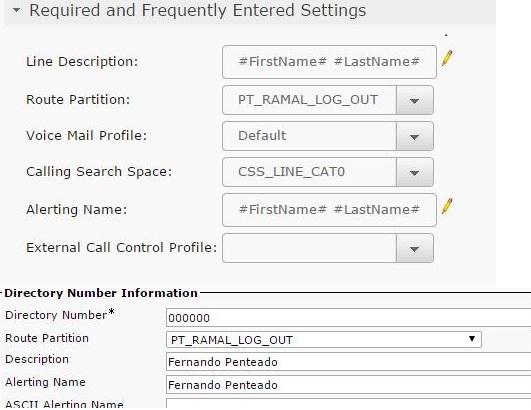Click the Directory Number Information section title
This screenshot has height=410, width=531.
coord(101,293)
